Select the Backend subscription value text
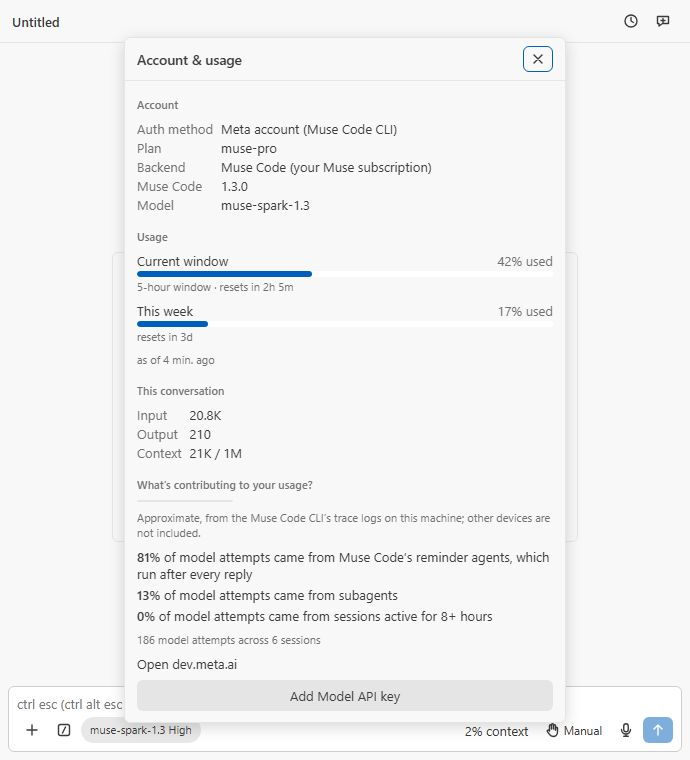 pos(326,168)
